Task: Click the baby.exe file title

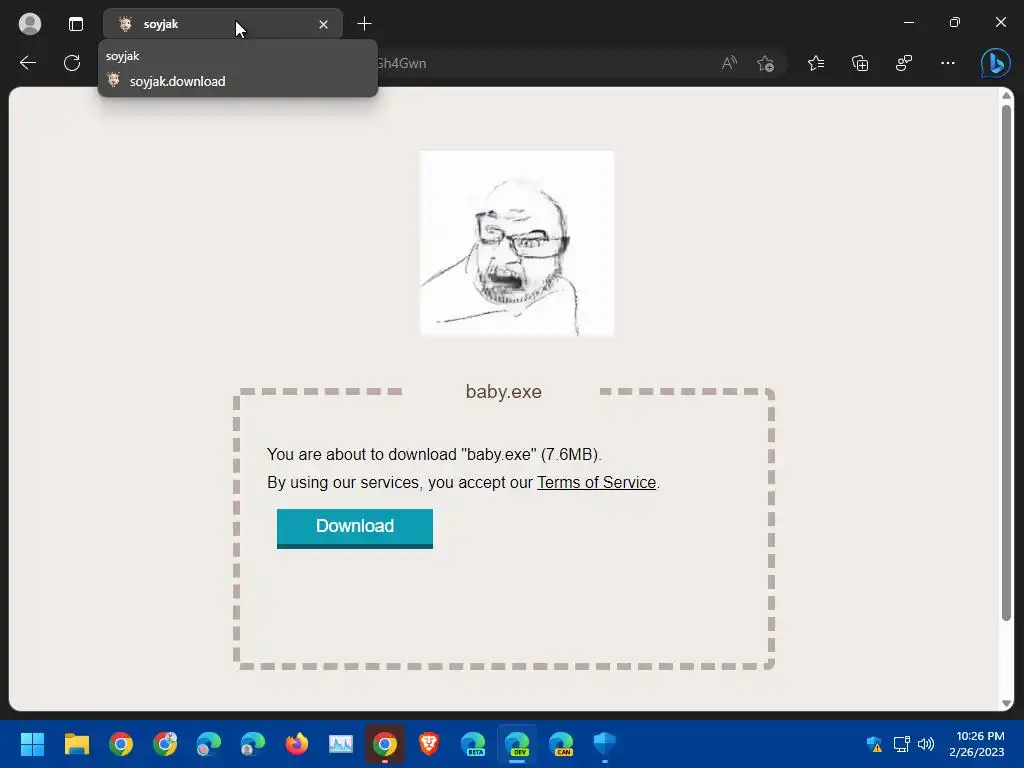Action: (504, 392)
